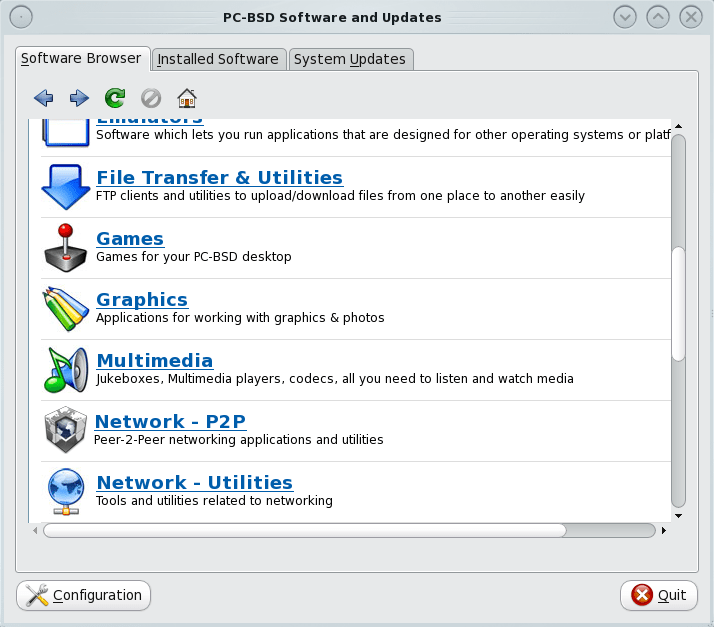
Task: Click the horizontal scrollbar thumb
Action: click(305, 530)
